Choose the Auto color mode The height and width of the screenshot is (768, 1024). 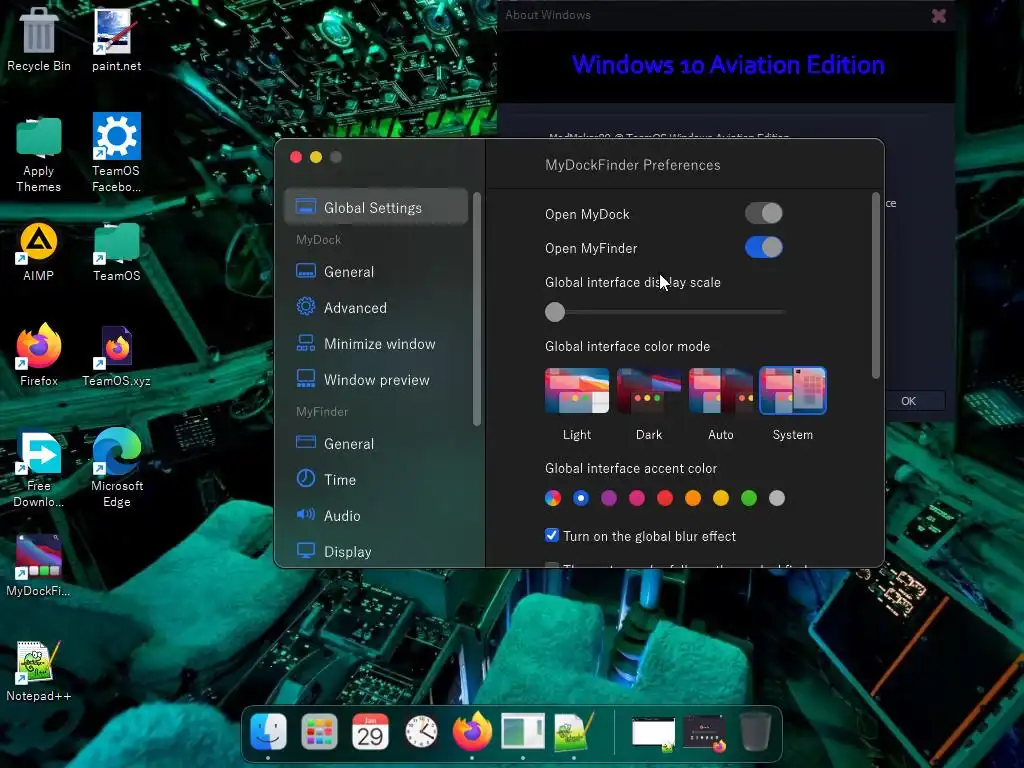[720, 391]
